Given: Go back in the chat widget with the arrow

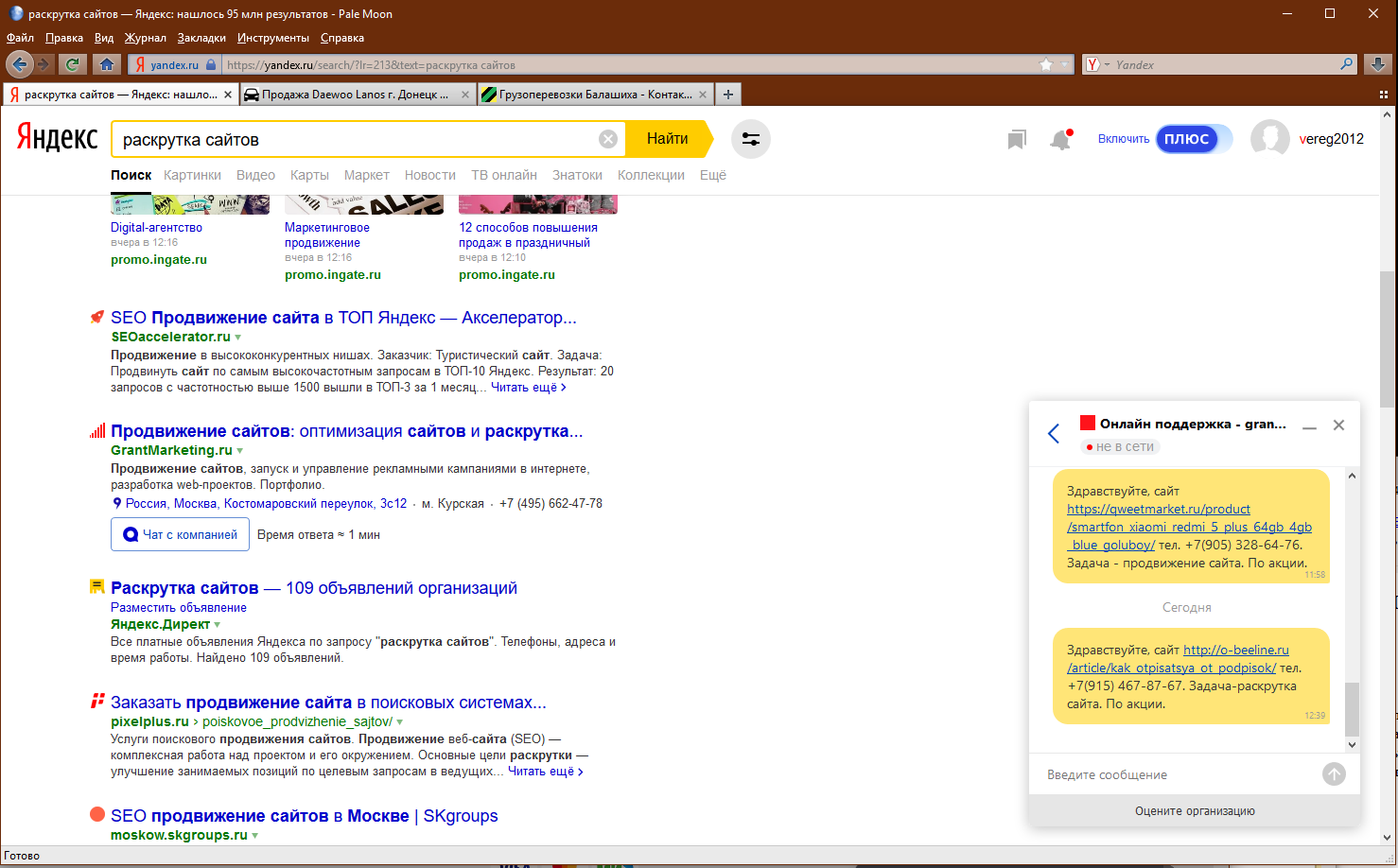Looking at the screenshot, I should click(1054, 433).
